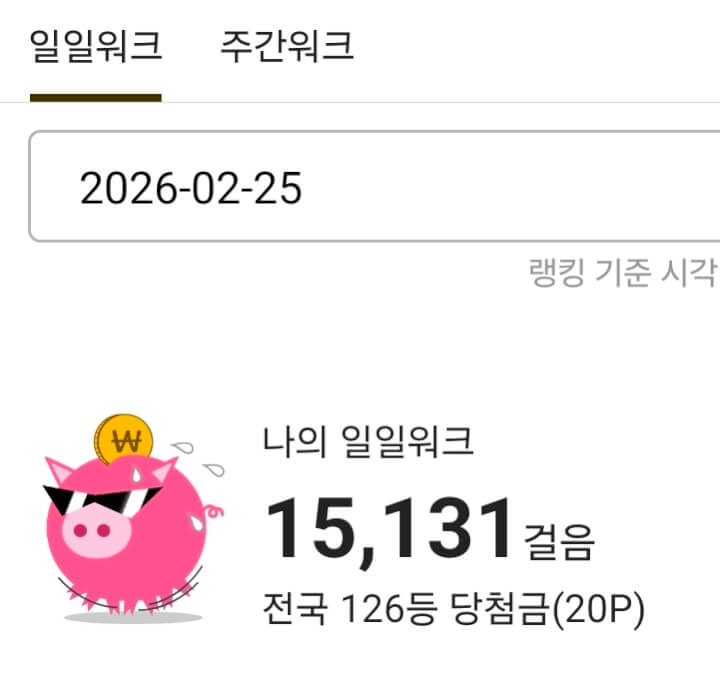
Task: Tap the sweat drop on pig's forehead
Action: tap(136, 474)
